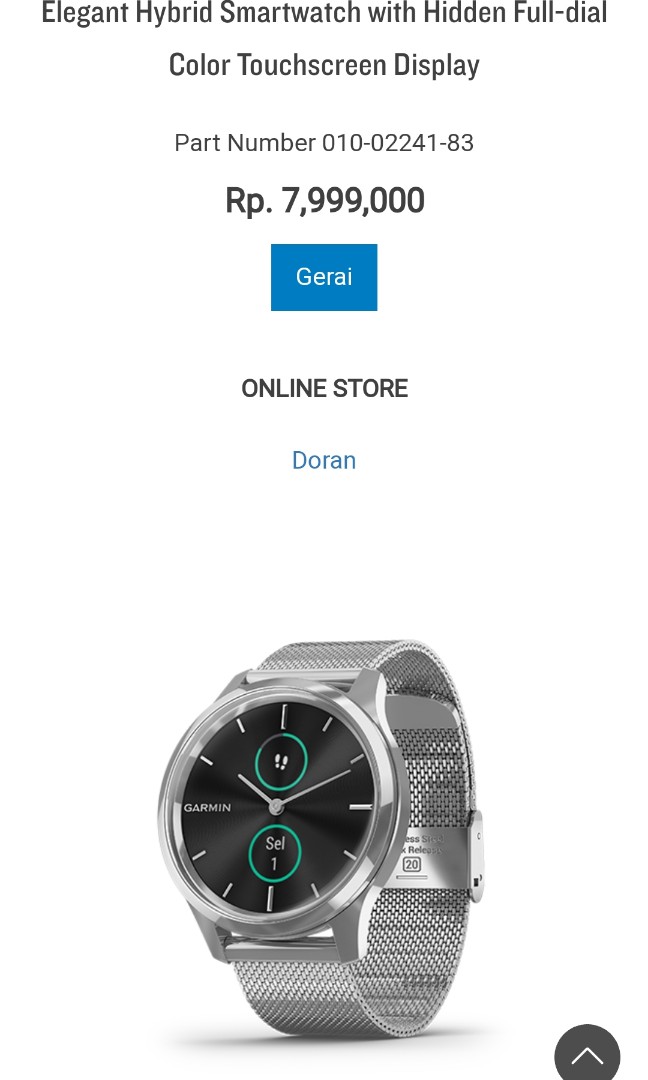Click the GARMIN logo on the watch dial
Image resolution: width=648 pixels, height=1080 pixels.
pyautogui.click(x=207, y=807)
